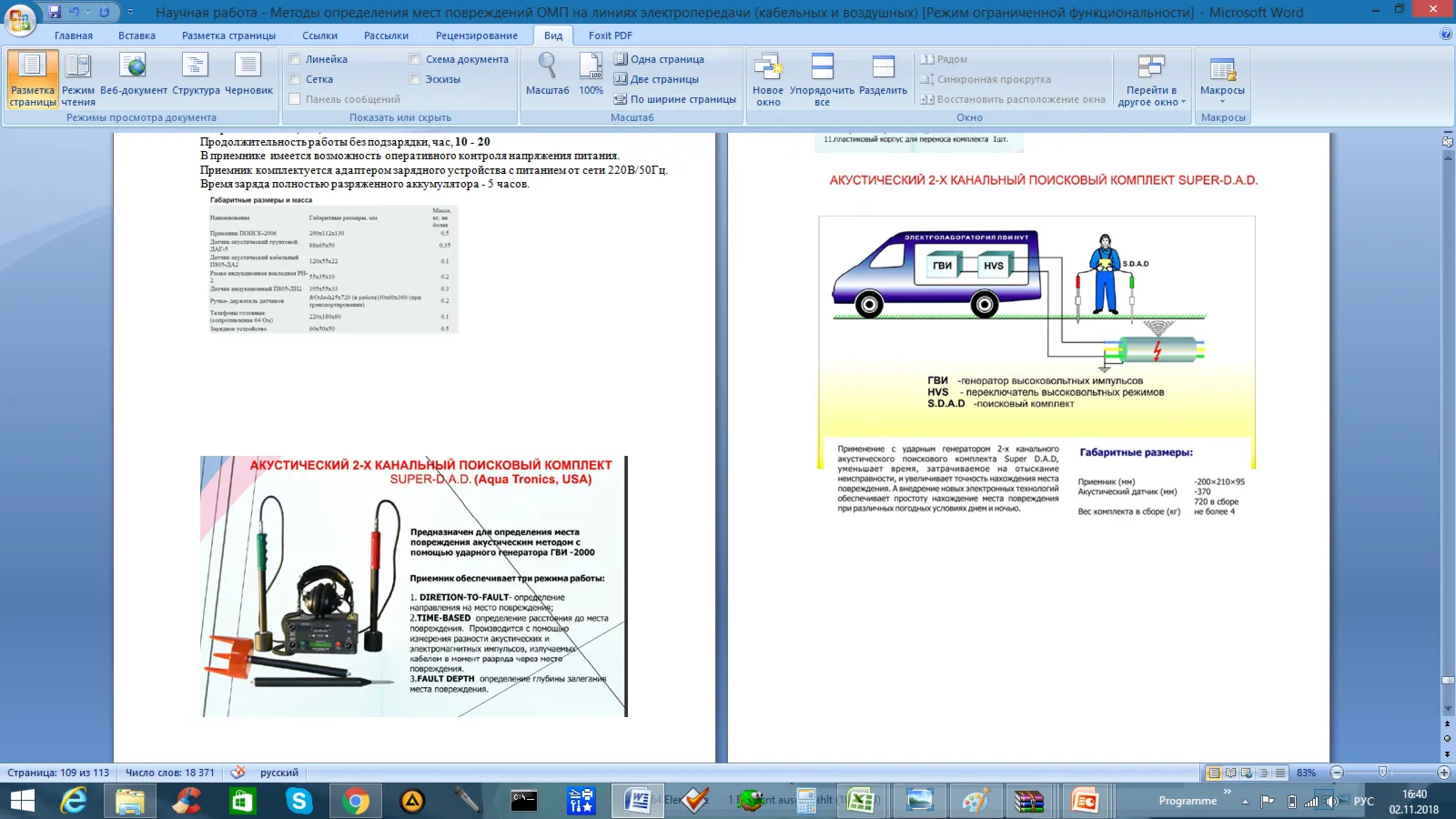Toggle the Панель сообщений checkbox
The image size is (1456, 819).
(x=295, y=99)
